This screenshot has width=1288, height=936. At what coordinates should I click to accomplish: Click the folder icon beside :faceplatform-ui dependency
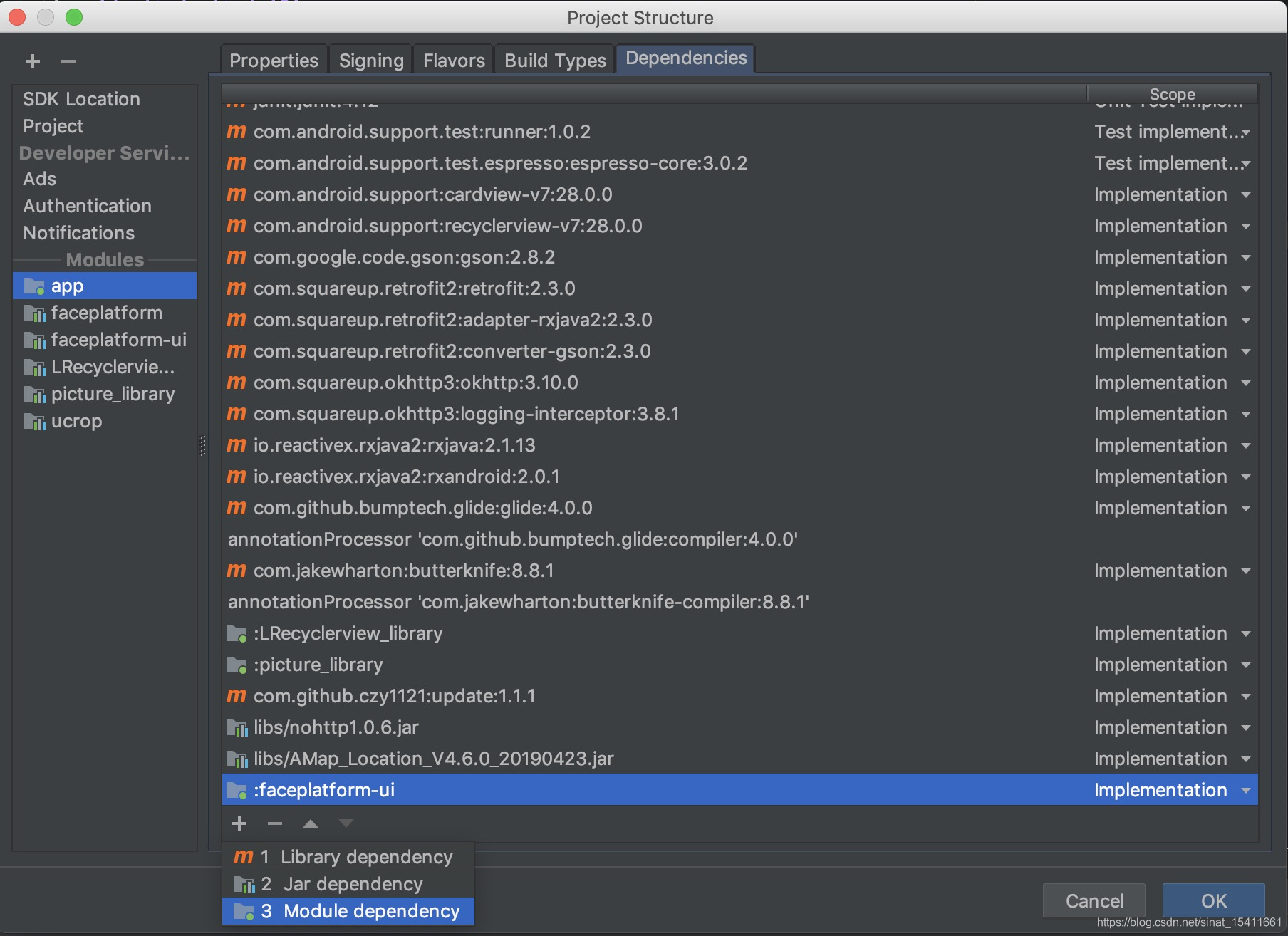tap(237, 790)
